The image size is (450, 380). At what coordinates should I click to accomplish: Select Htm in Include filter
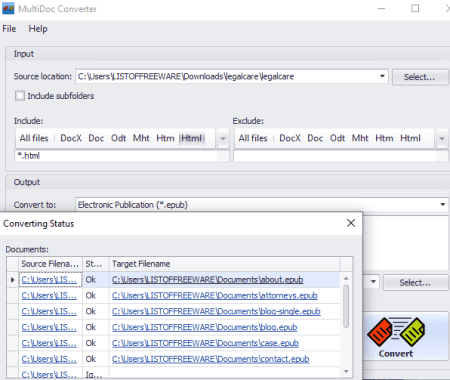point(165,138)
